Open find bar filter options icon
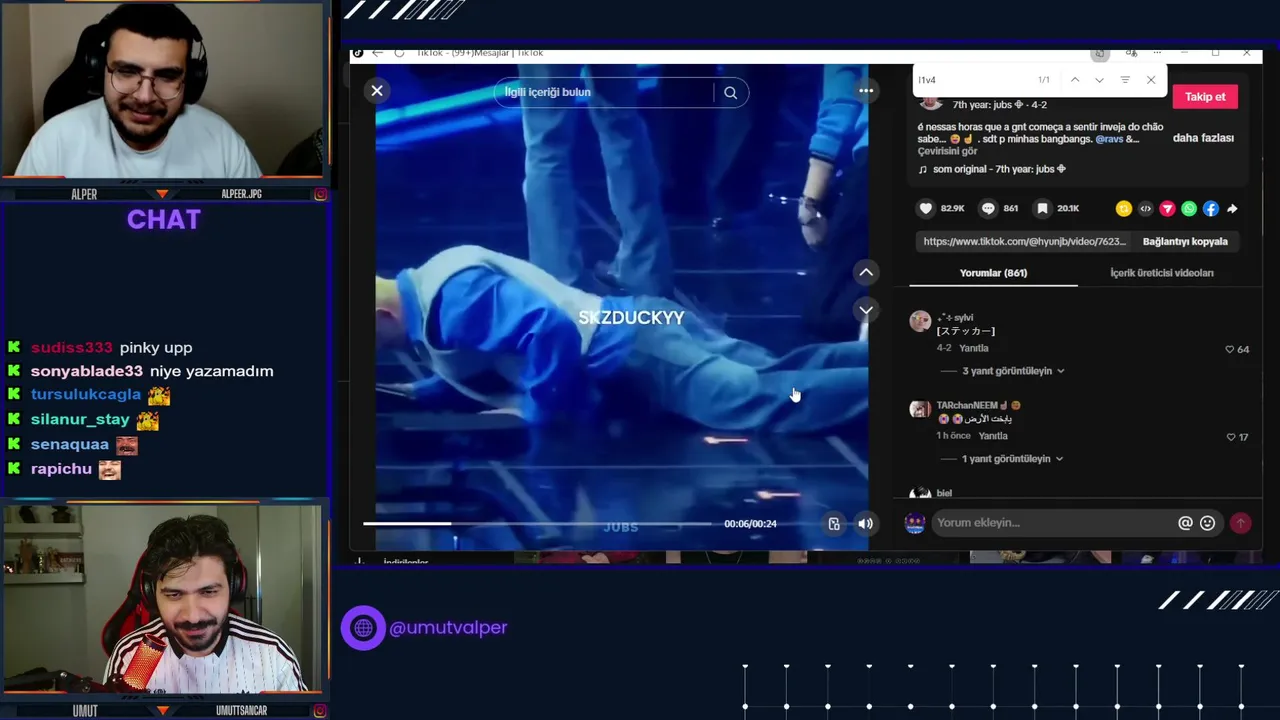The width and height of the screenshot is (1280, 720). tap(1125, 80)
